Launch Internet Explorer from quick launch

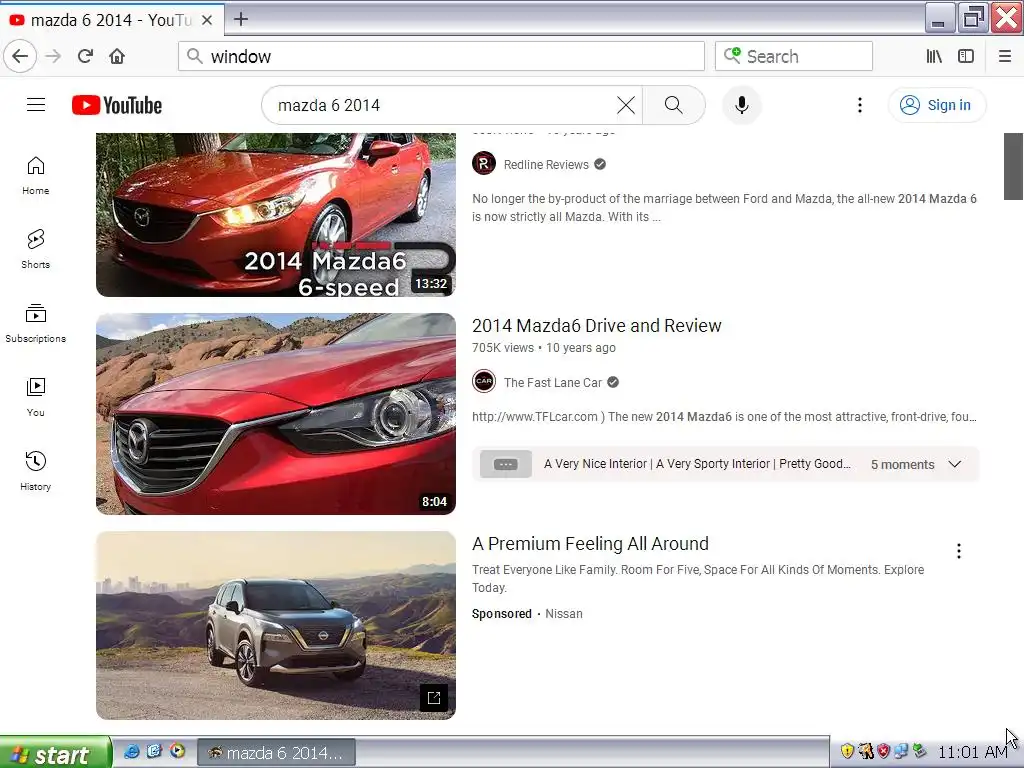pyautogui.click(x=131, y=752)
